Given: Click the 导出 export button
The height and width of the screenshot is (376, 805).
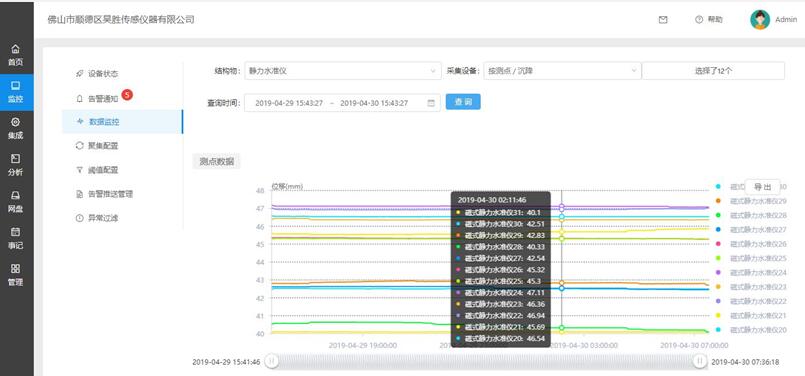Looking at the screenshot, I should click(763, 186).
